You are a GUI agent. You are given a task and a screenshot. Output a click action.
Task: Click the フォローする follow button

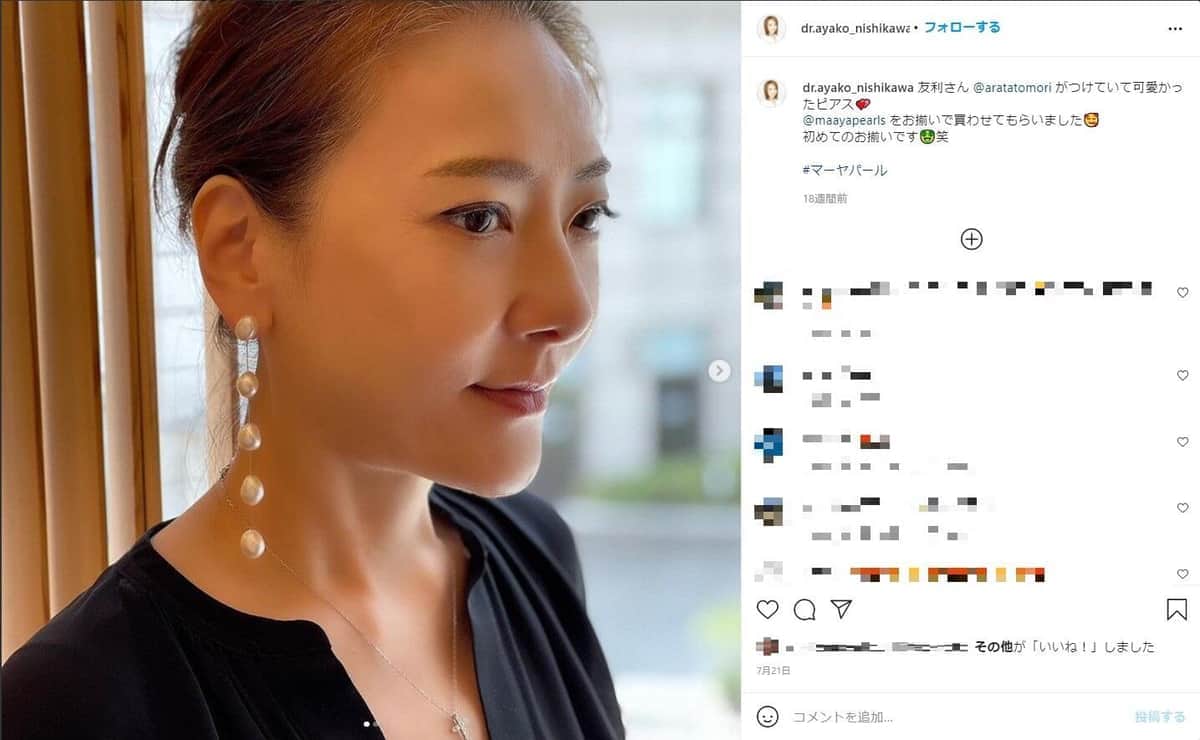point(962,28)
